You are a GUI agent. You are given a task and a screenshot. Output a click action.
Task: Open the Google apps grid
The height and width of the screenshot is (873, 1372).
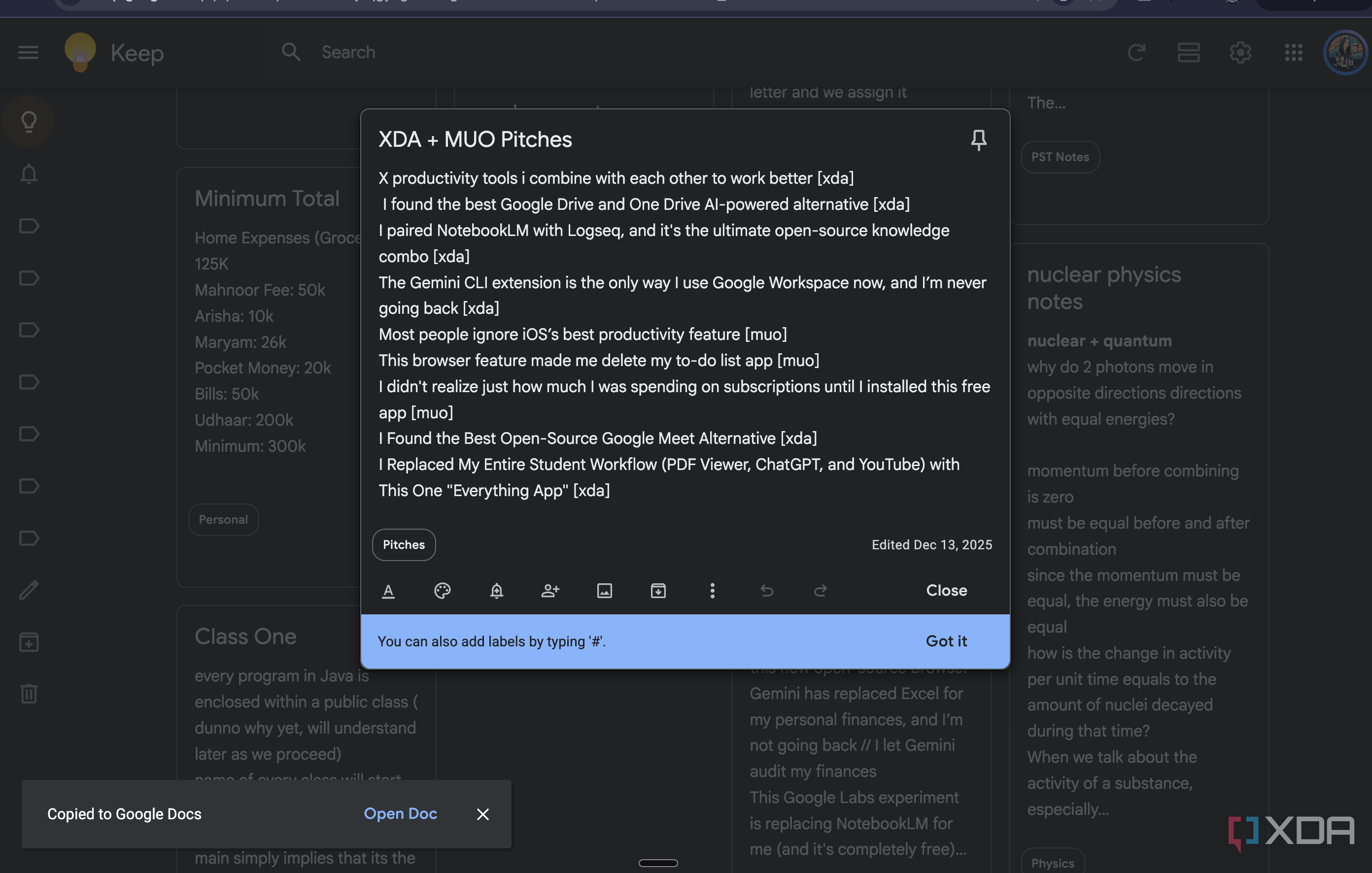(1293, 52)
